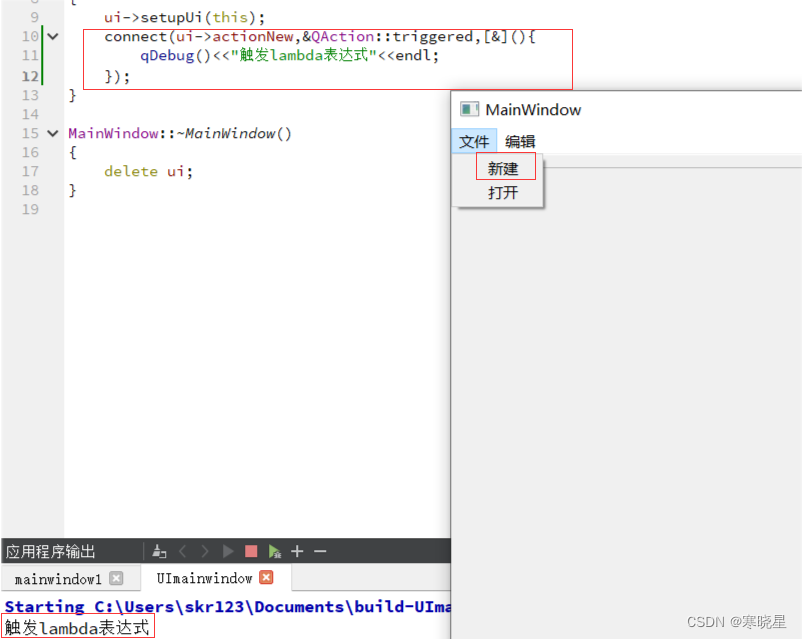Click the ui->setupUi(this) line
The image size is (802, 639).
185,17
